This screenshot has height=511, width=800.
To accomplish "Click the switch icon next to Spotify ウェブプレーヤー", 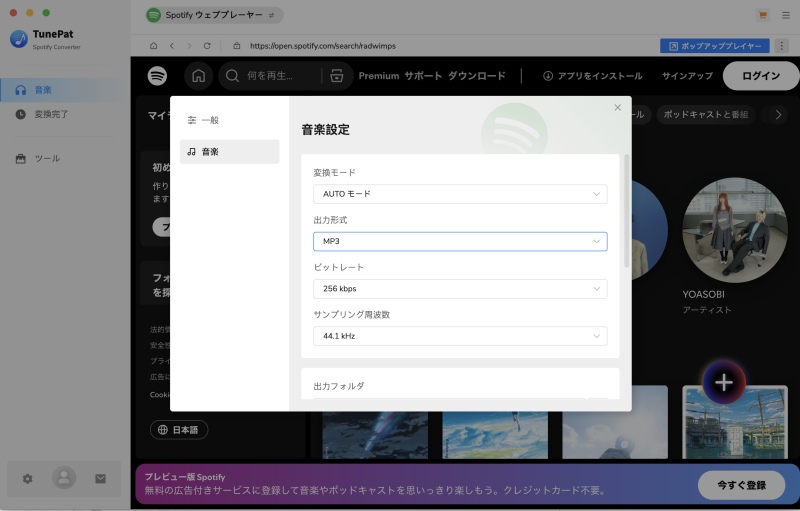I will tap(271, 15).
